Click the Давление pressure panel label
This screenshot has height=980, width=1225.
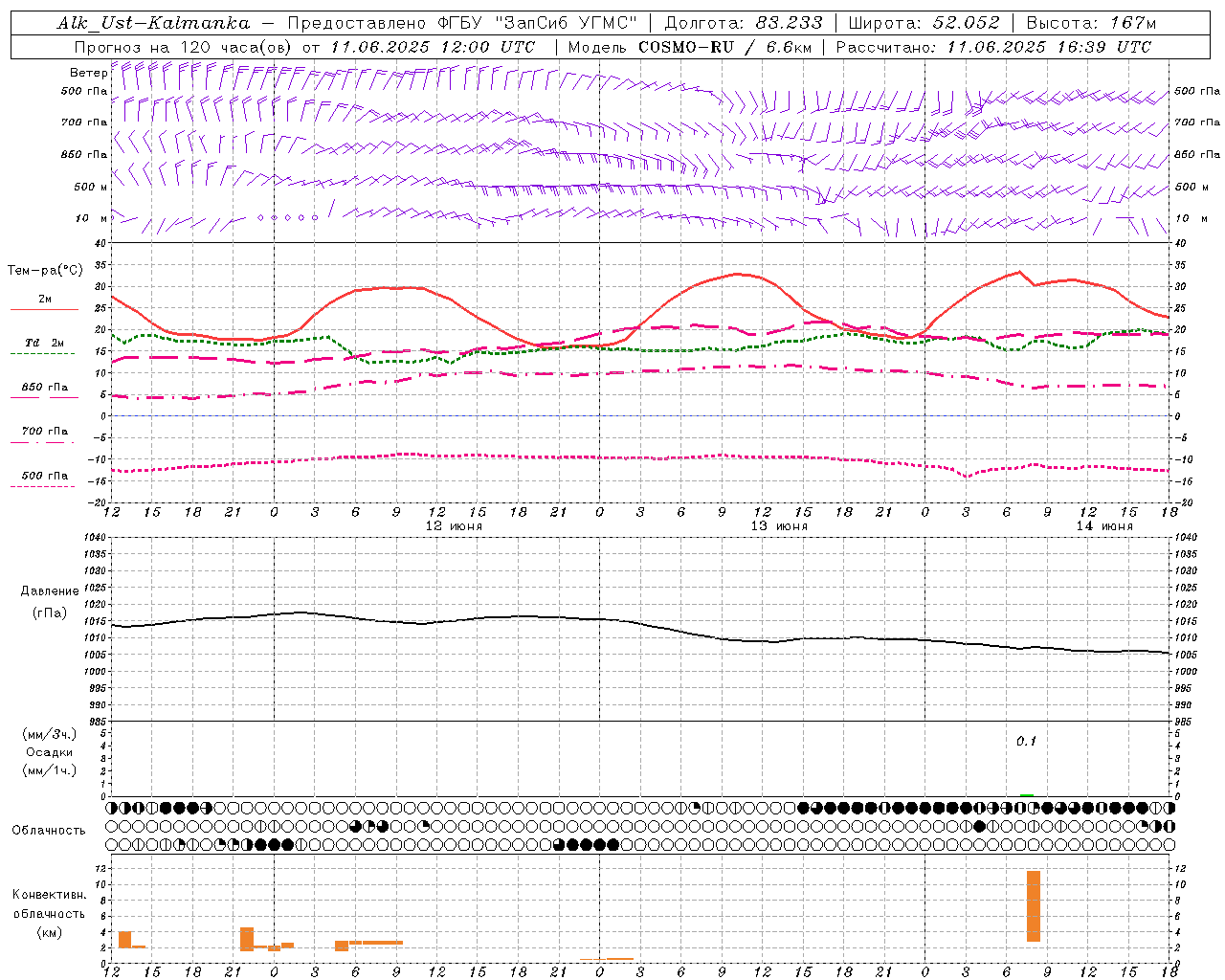coord(50,591)
